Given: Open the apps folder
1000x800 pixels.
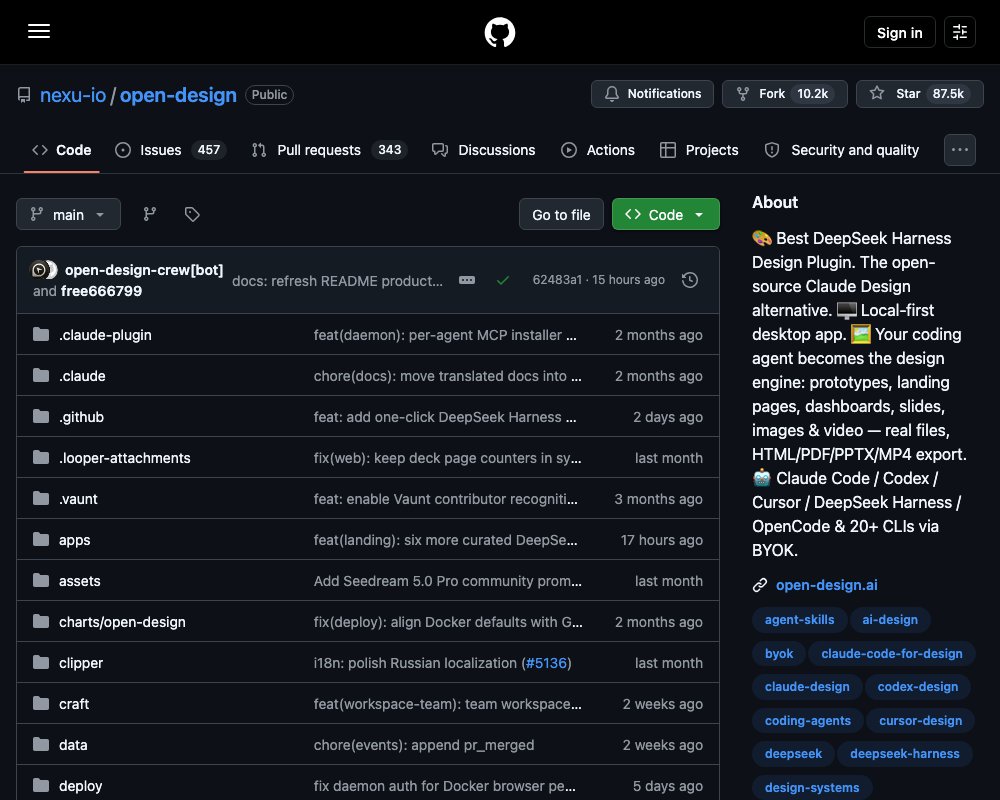Looking at the screenshot, I should click(x=75, y=540).
